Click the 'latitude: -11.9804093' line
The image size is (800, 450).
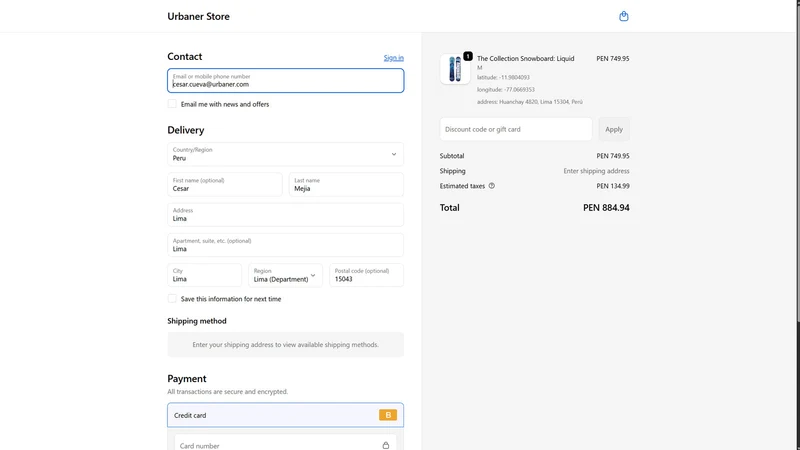[x=503, y=78]
